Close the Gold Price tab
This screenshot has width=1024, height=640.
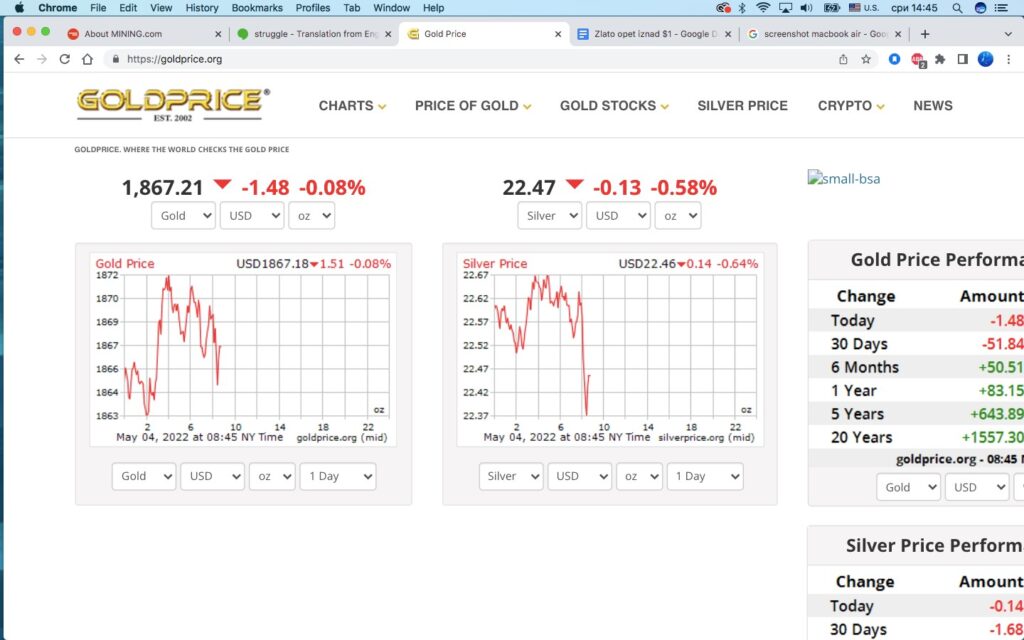coord(558,34)
